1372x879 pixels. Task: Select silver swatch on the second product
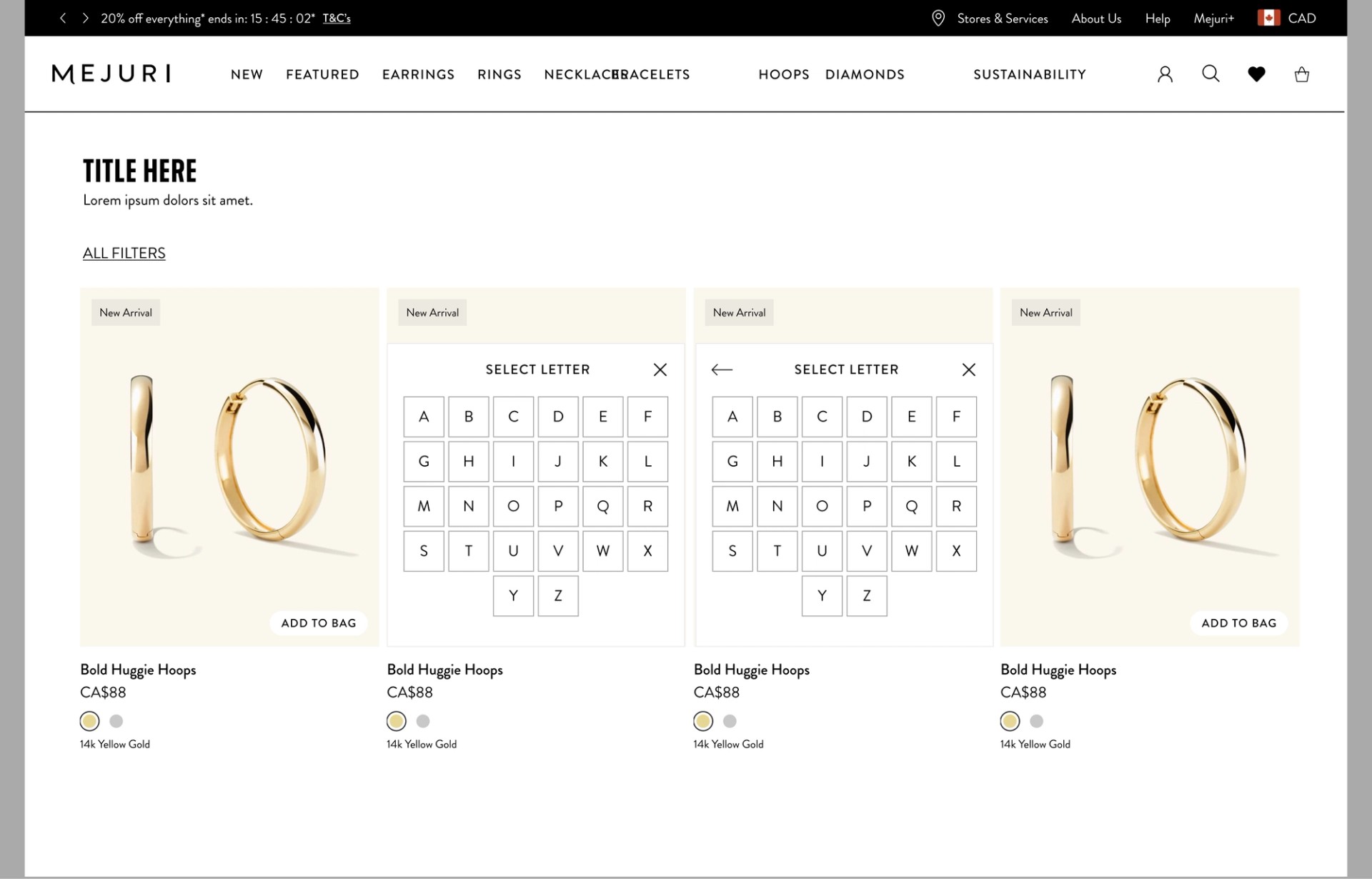coord(423,721)
